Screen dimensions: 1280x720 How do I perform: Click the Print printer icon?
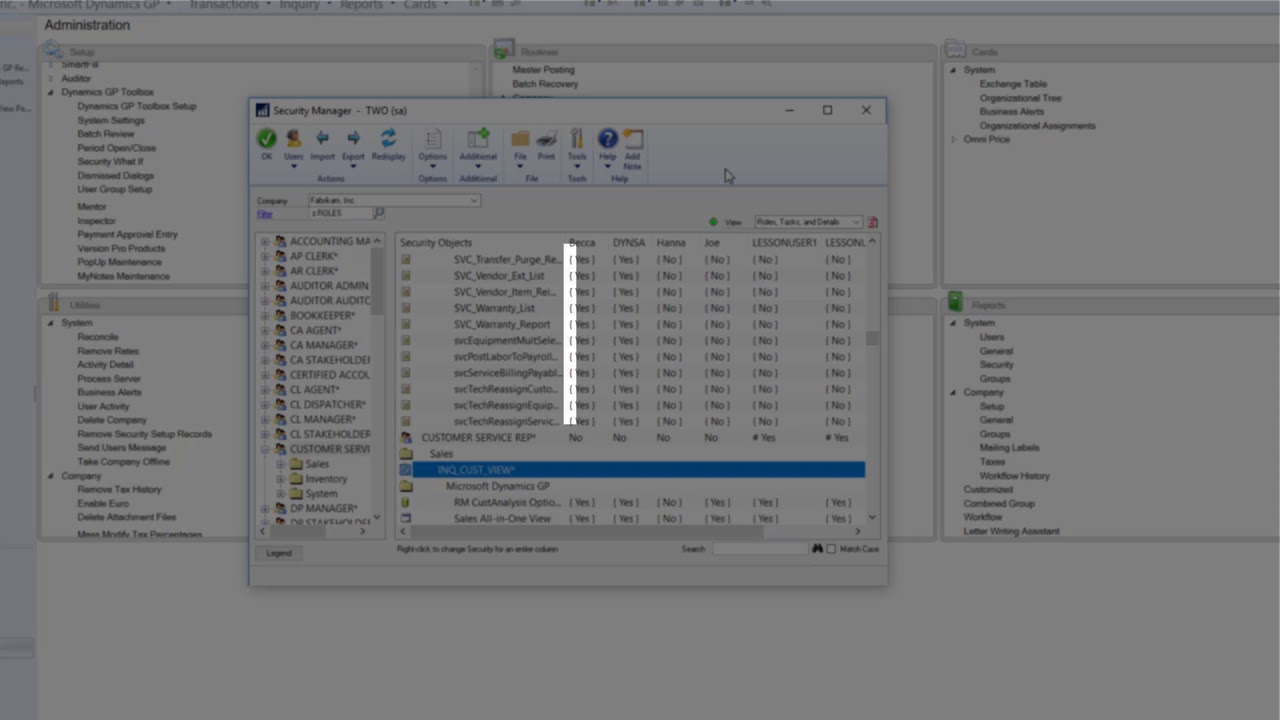point(546,139)
